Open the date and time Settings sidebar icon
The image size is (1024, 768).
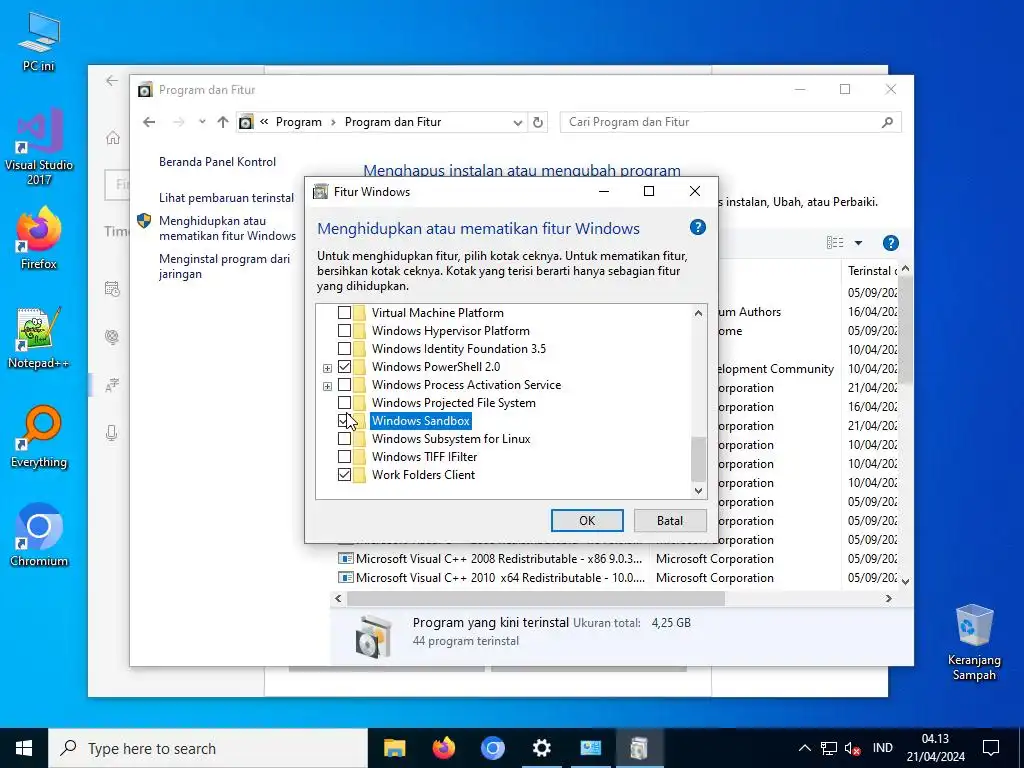[112, 289]
